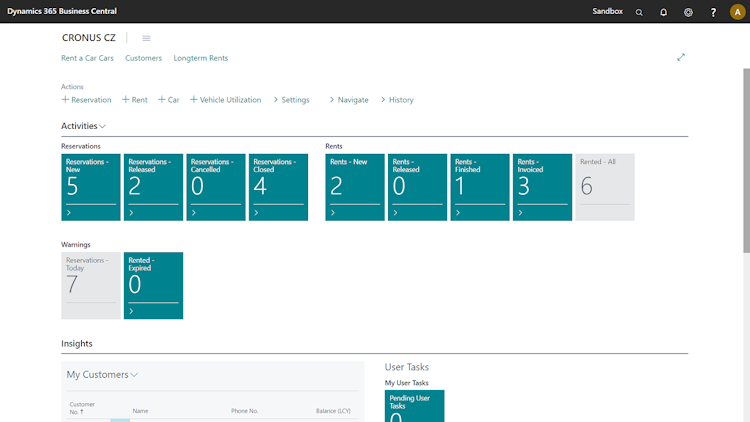Open the Rents - Finished tile

480,187
